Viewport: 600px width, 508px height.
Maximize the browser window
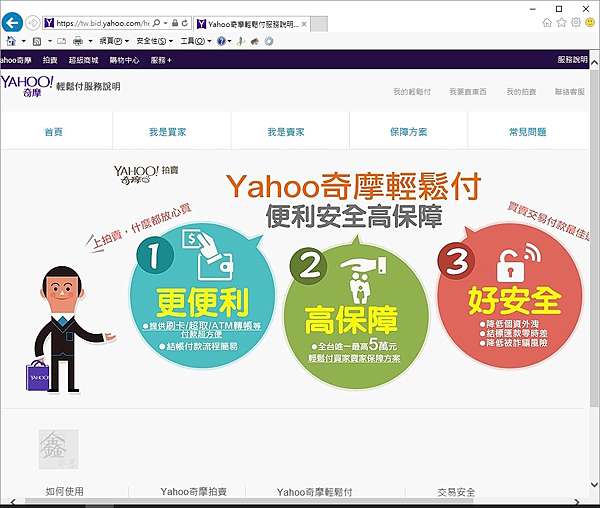559,9
